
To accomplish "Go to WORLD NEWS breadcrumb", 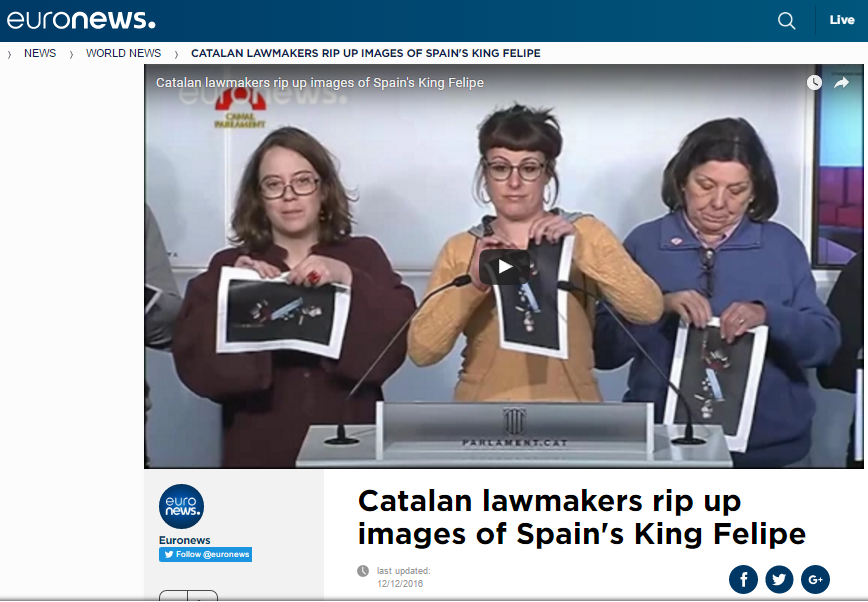I will tap(123, 53).
